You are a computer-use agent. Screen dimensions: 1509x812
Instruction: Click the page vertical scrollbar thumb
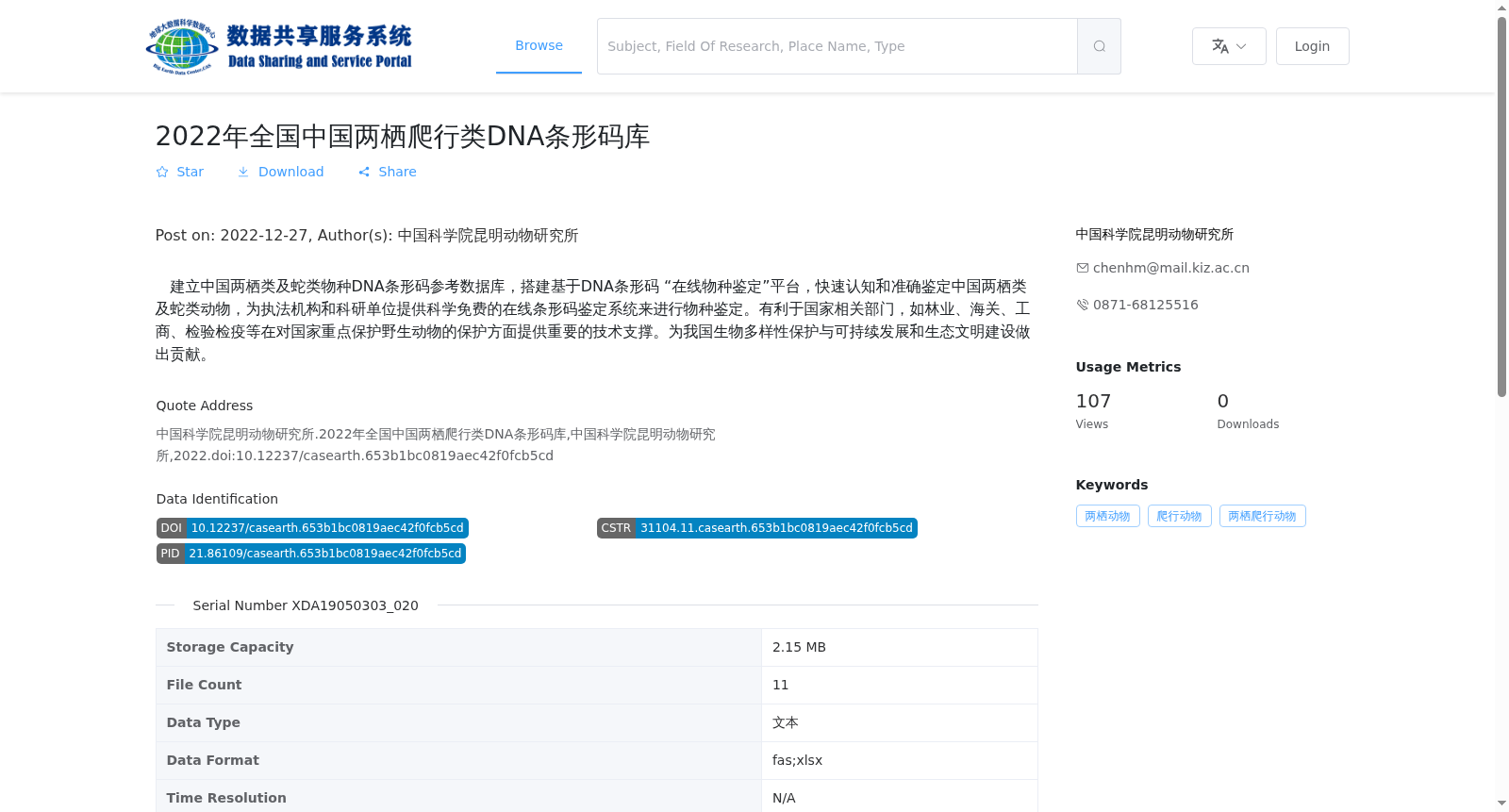[x=1501, y=206]
